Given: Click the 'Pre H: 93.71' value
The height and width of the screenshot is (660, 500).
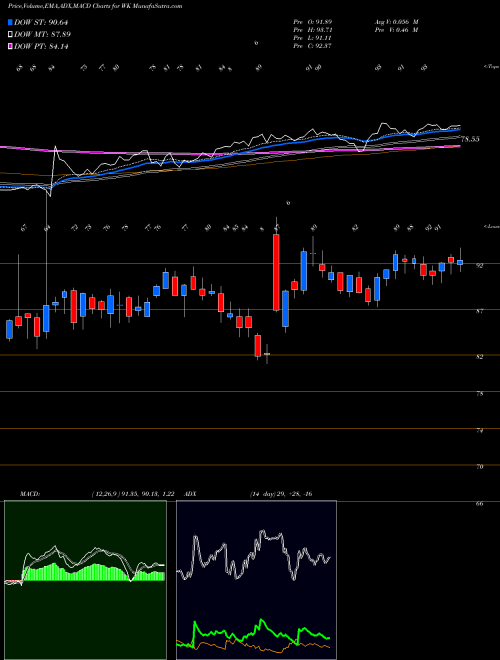Looking at the screenshot, I should tap(312, 30).
